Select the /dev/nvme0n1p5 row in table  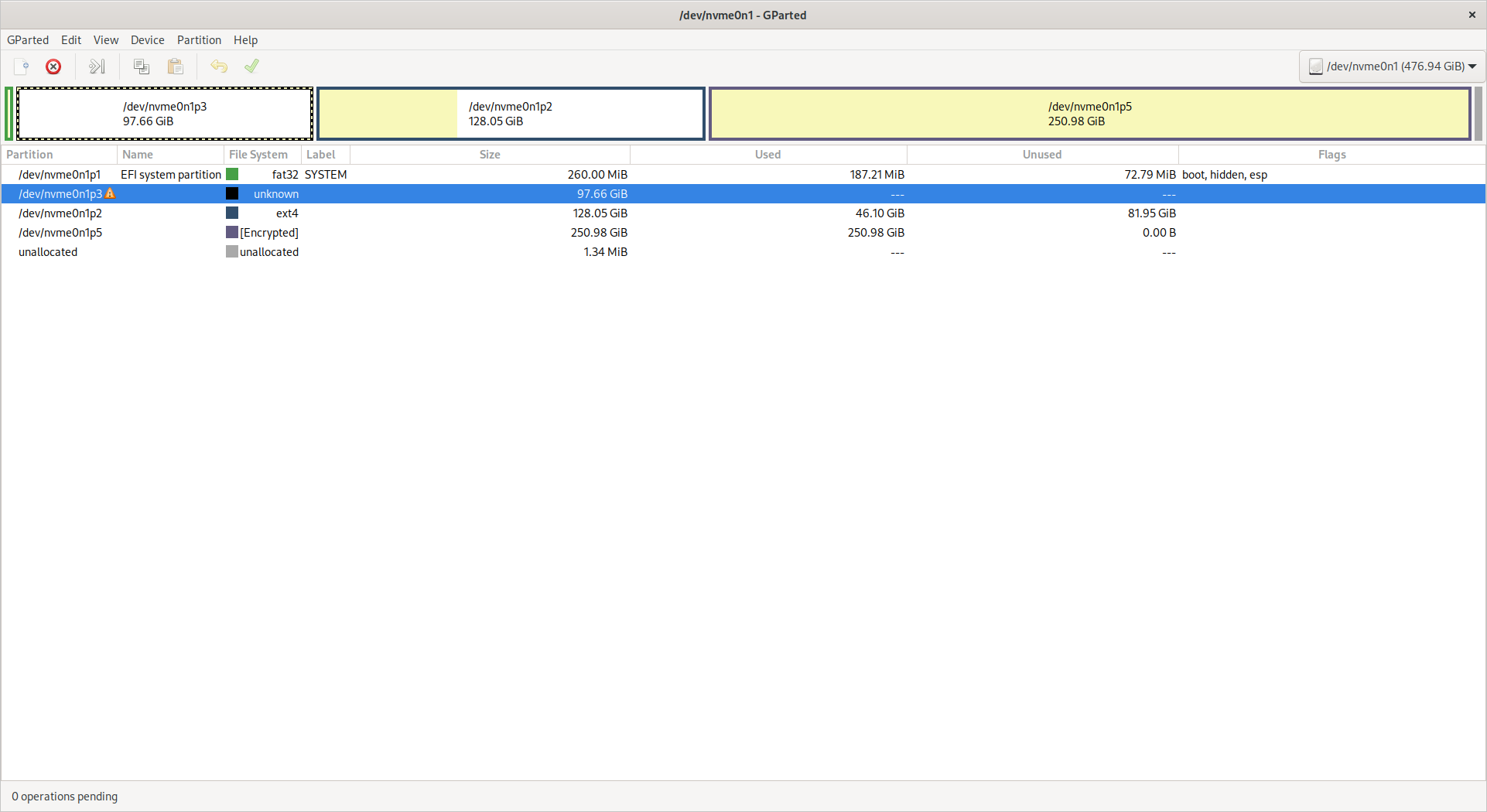(x=743, y=232)
